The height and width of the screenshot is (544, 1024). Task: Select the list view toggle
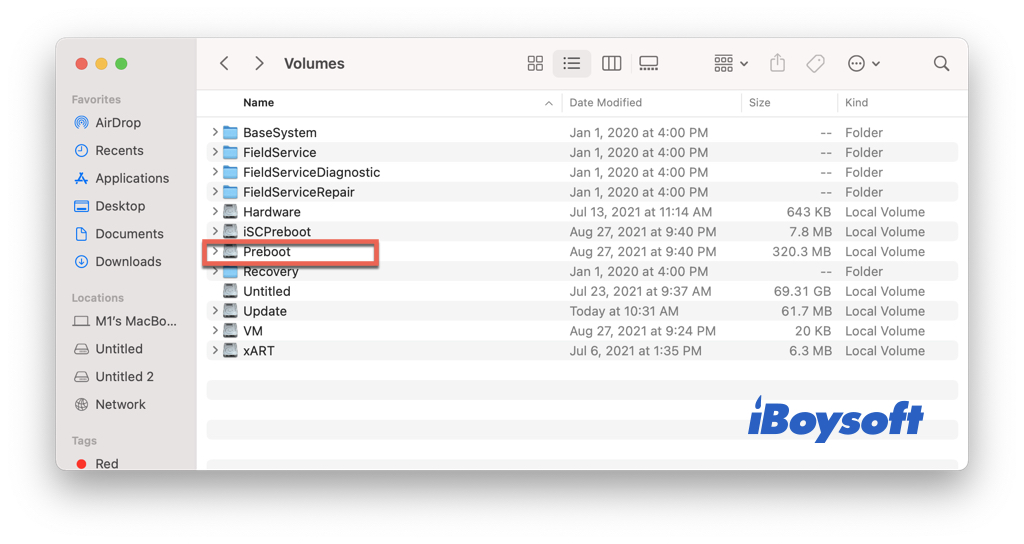572,64
